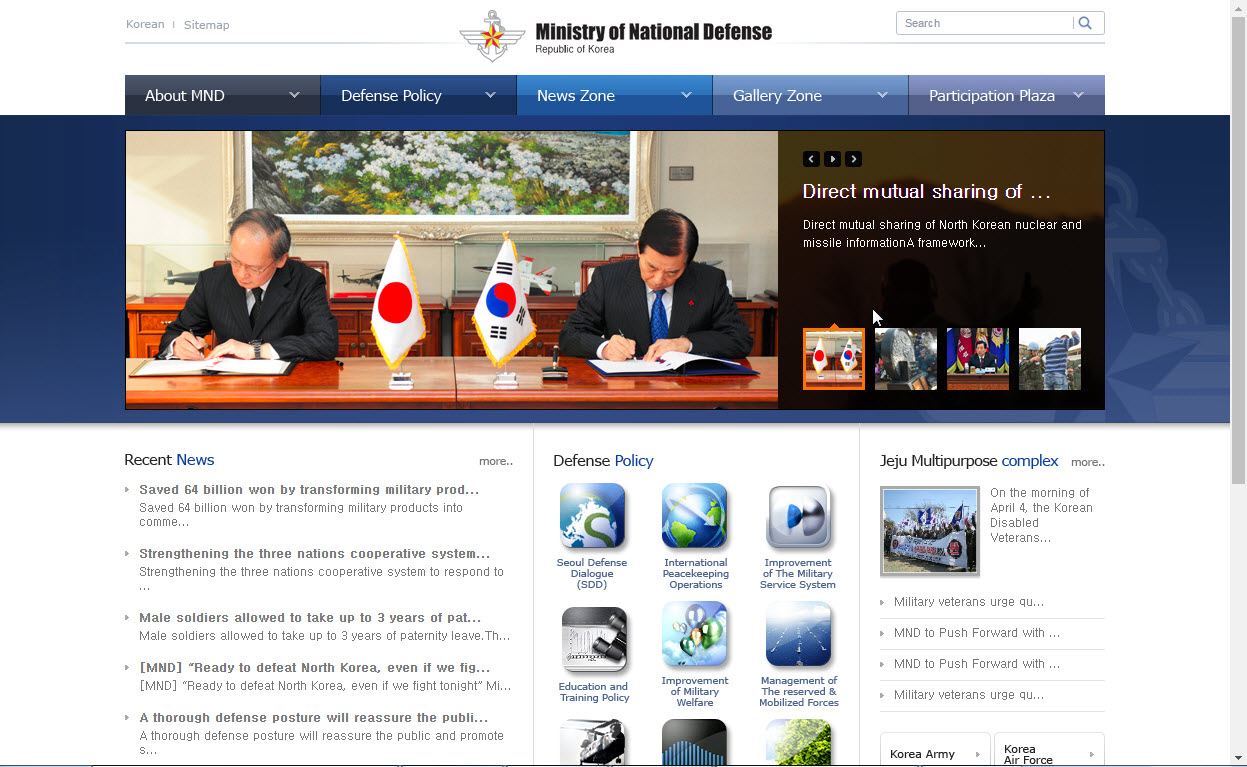Open Education and Training Policy icon
Screen dimensions: 1247x767
(593, 640)
